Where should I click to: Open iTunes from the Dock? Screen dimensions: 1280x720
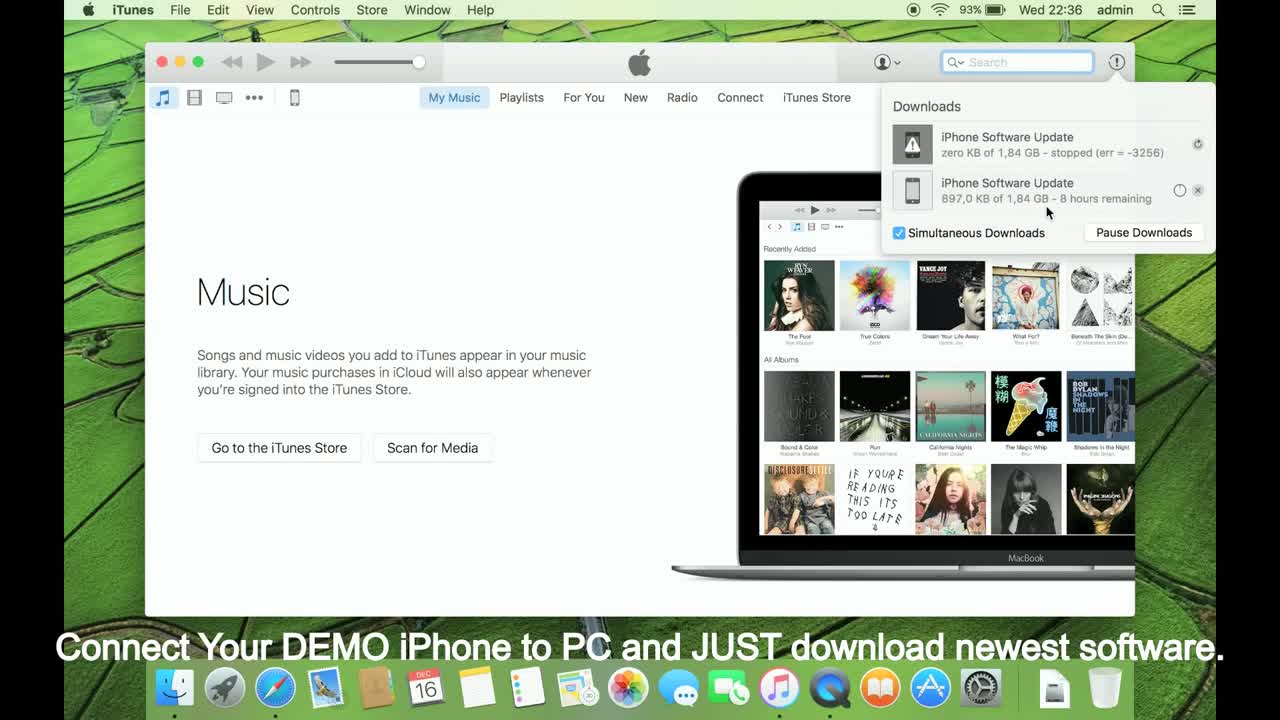[x=779, y=688]
